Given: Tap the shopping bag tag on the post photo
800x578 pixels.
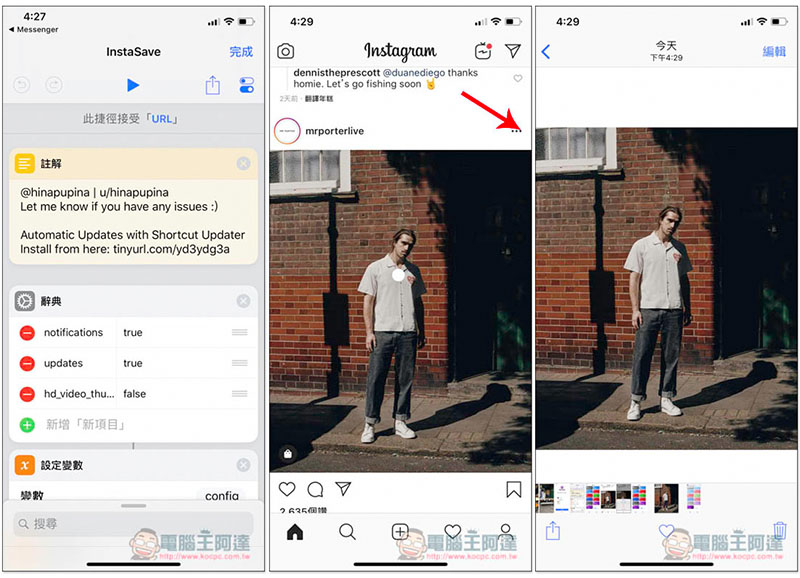Looking at the screenshot, I should point(288,454).
